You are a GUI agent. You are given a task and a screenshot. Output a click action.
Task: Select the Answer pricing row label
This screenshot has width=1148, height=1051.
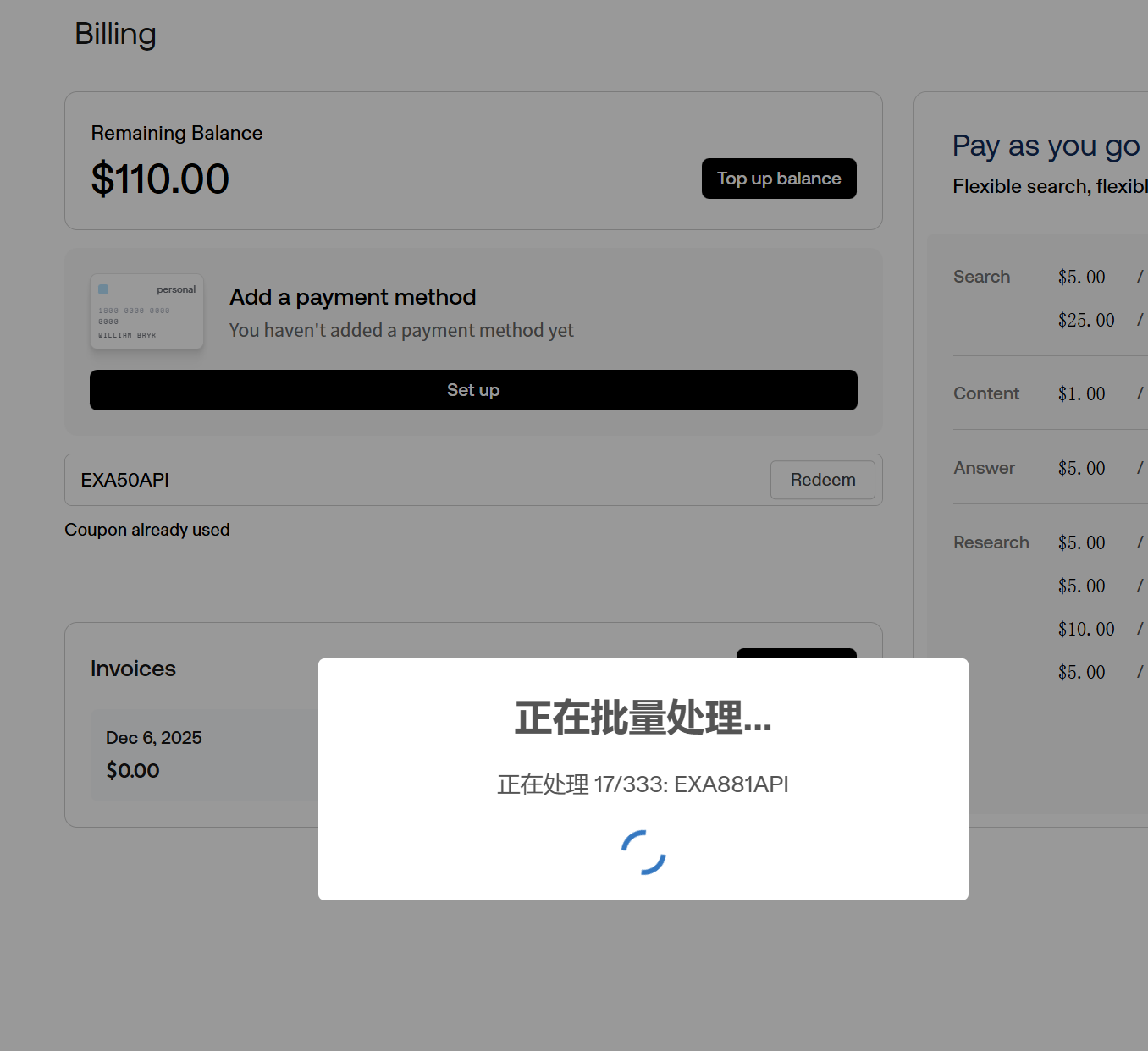(984, 468)
